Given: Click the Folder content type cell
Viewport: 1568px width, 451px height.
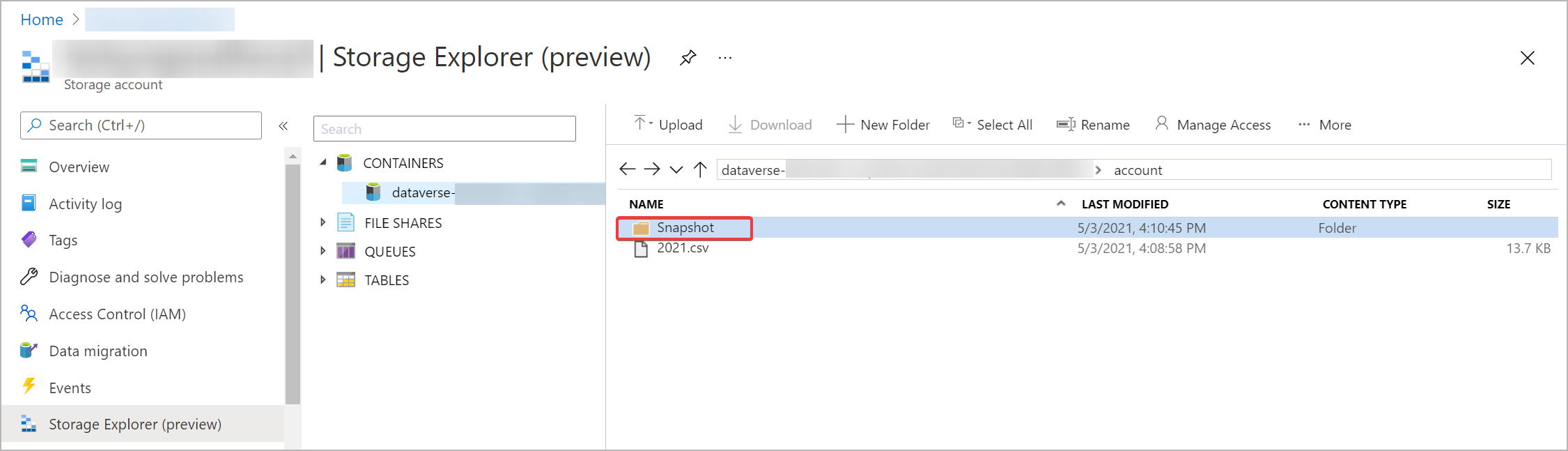Looking at the screenshot, I should coord(1337,228).
